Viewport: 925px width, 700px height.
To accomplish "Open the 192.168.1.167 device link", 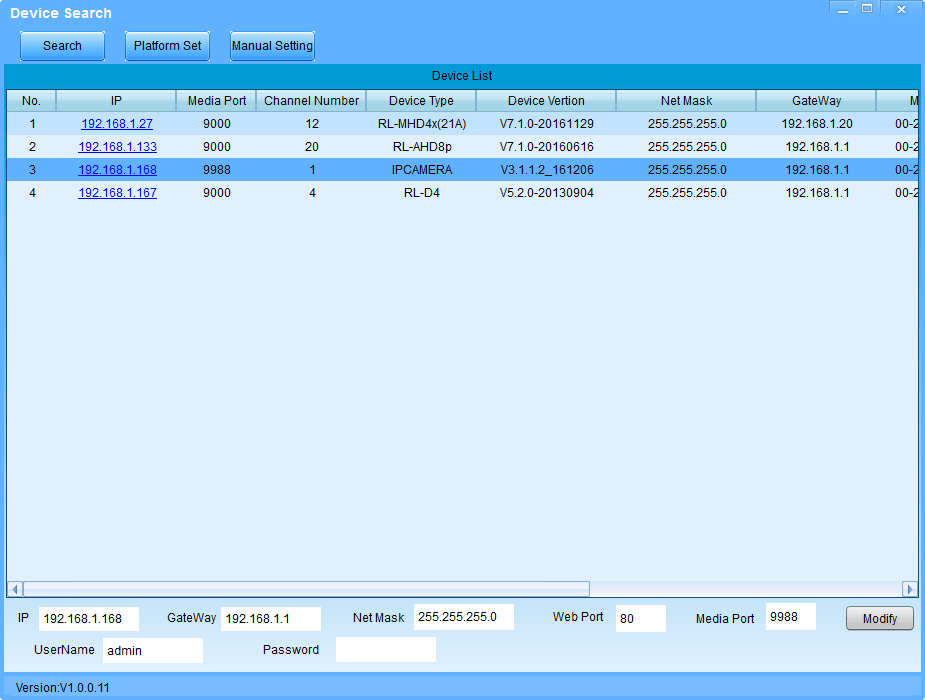I will pos(117,193).
